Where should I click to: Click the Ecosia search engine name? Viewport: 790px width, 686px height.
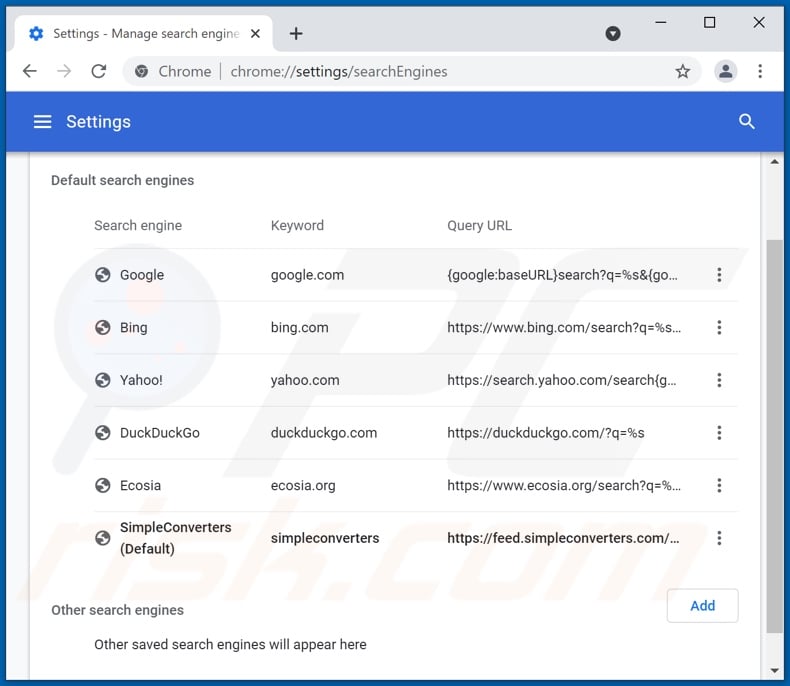(x=140, y=486)
